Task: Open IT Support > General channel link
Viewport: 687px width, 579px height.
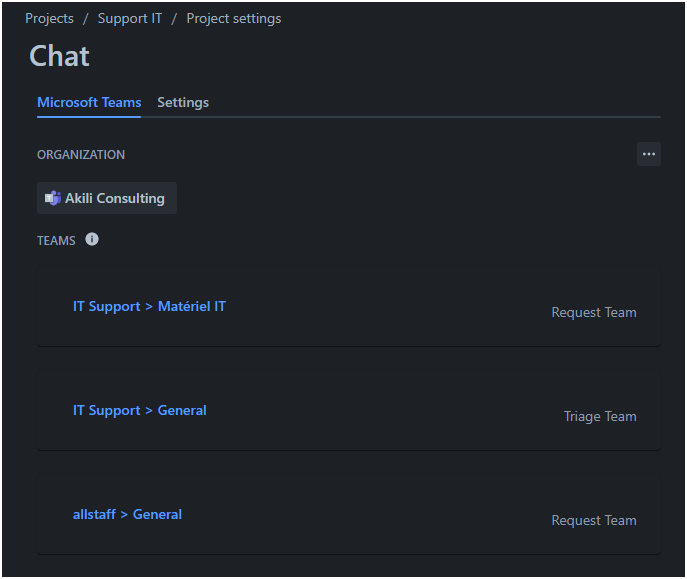Action: pos(139,410)
